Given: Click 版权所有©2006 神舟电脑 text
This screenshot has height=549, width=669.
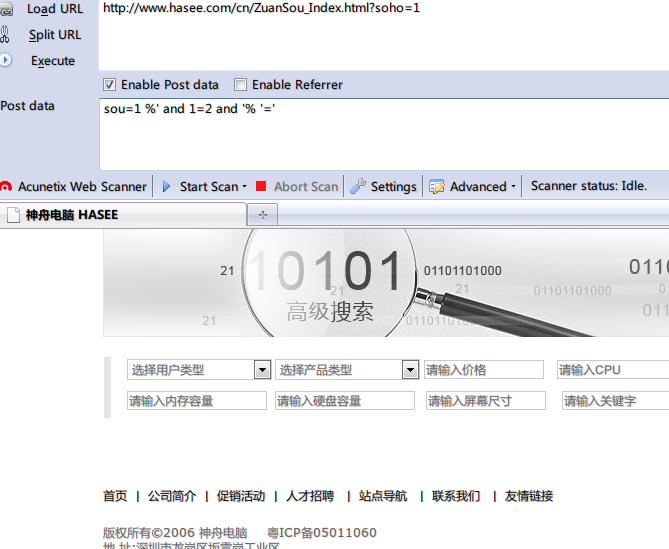Looking at the screenshot, I should point(175,533).
